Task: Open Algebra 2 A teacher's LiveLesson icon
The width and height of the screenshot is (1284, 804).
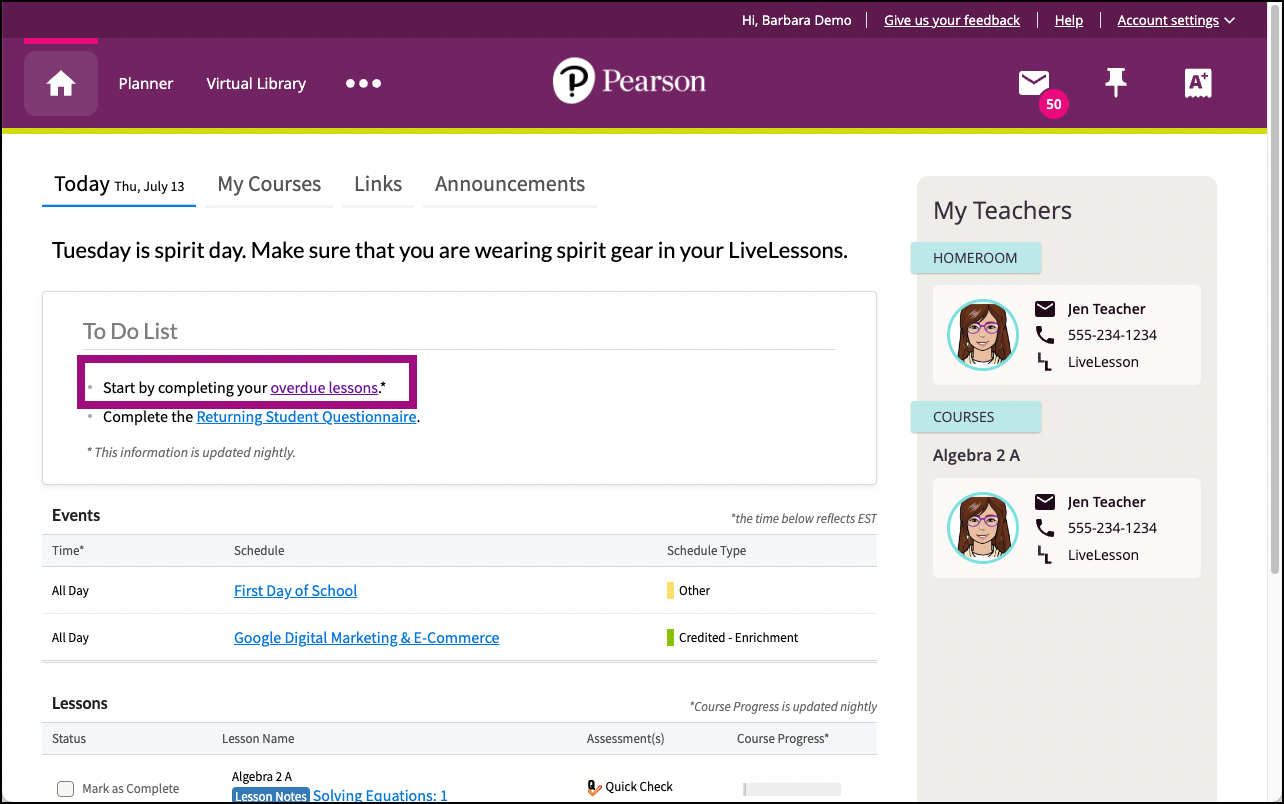Action: coord(1045,555)
